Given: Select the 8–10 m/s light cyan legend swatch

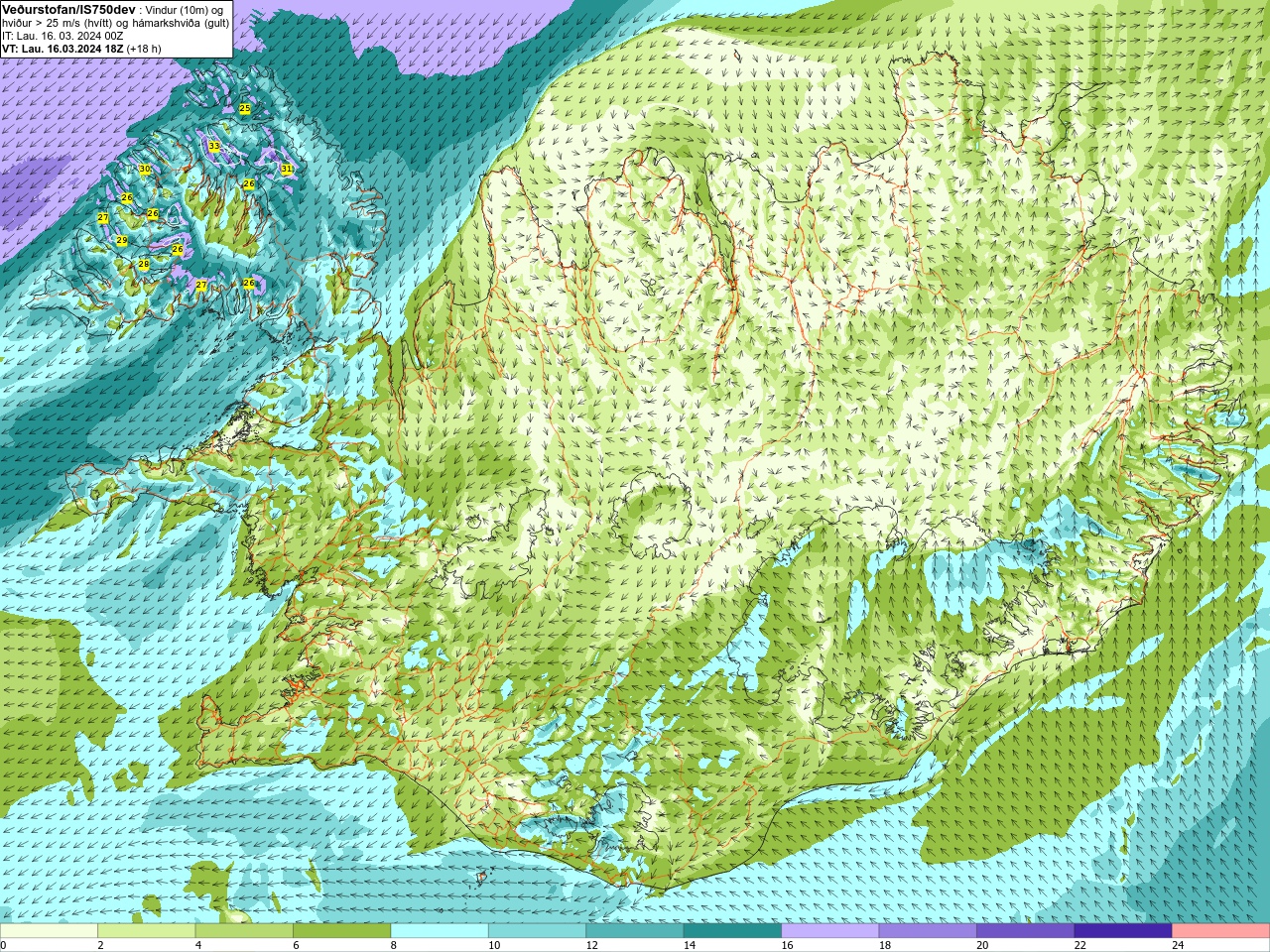Looking at the screenshot, I should (x=440, y=931).
